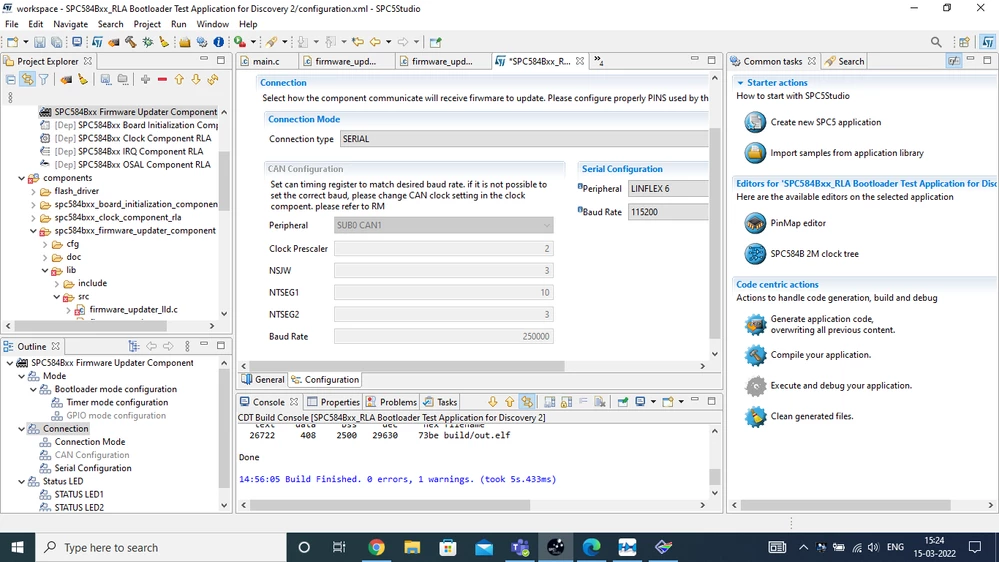Image resolution: width=999 pixels, height=562 pixels.
Task: Open the Problems tab
Action: click(x=391, y=402)
